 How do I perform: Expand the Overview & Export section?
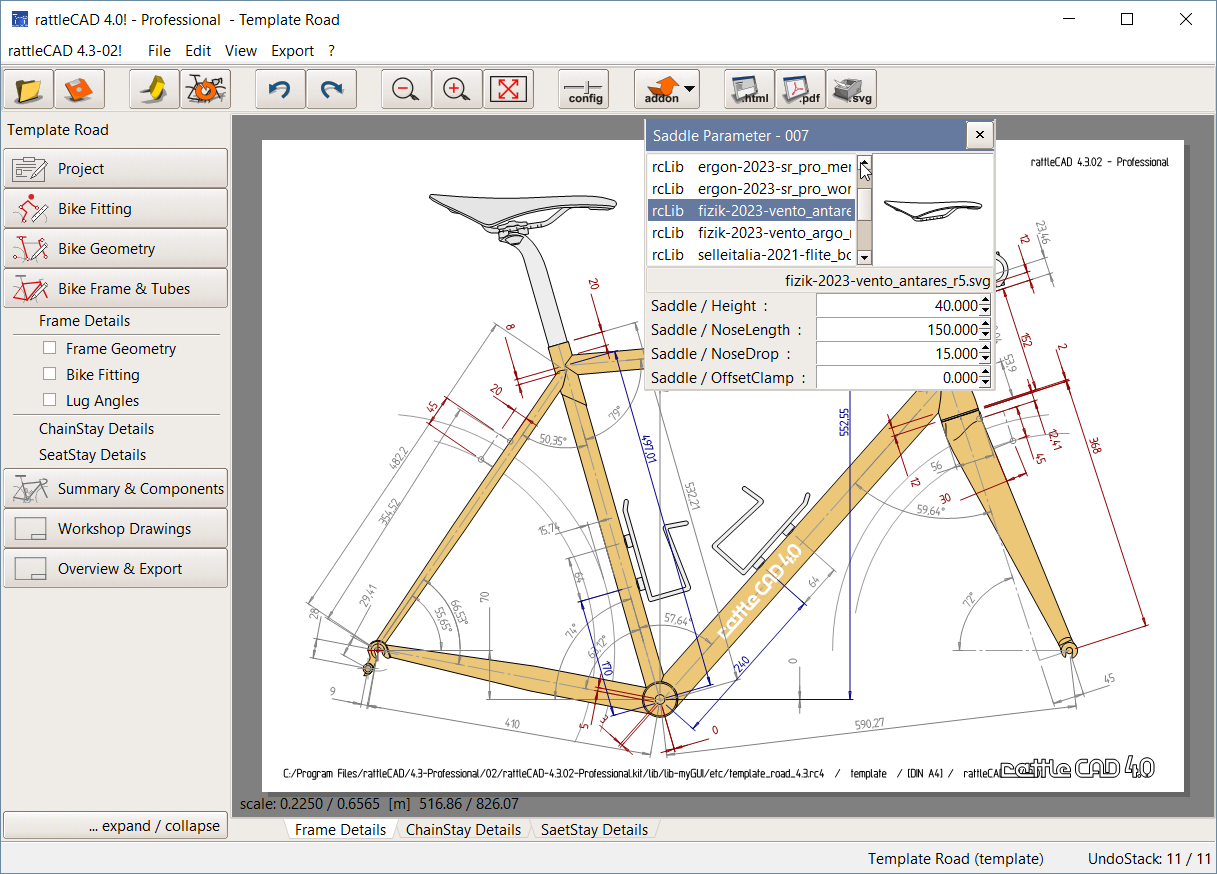[x=115, y=568]
